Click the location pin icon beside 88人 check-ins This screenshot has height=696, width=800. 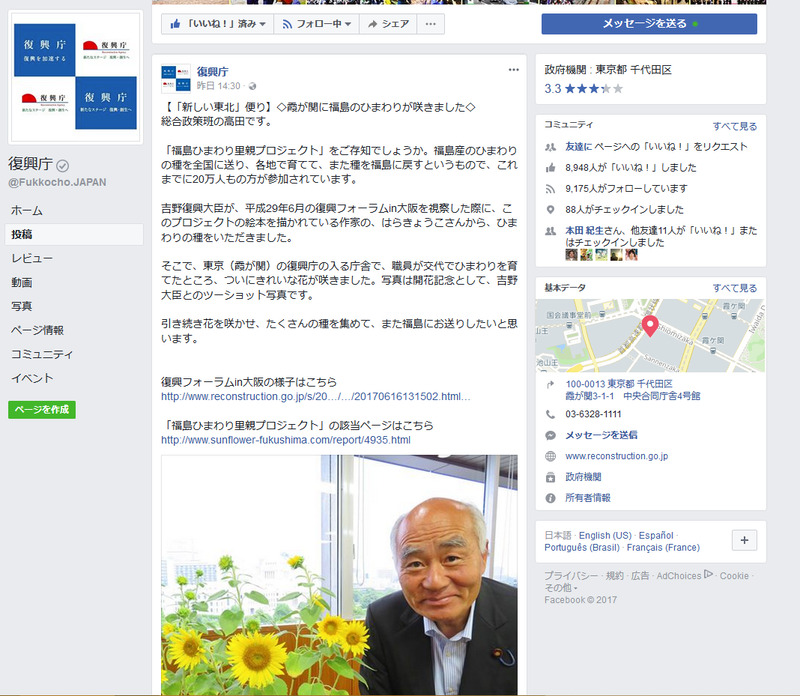(x=550, y=210)
